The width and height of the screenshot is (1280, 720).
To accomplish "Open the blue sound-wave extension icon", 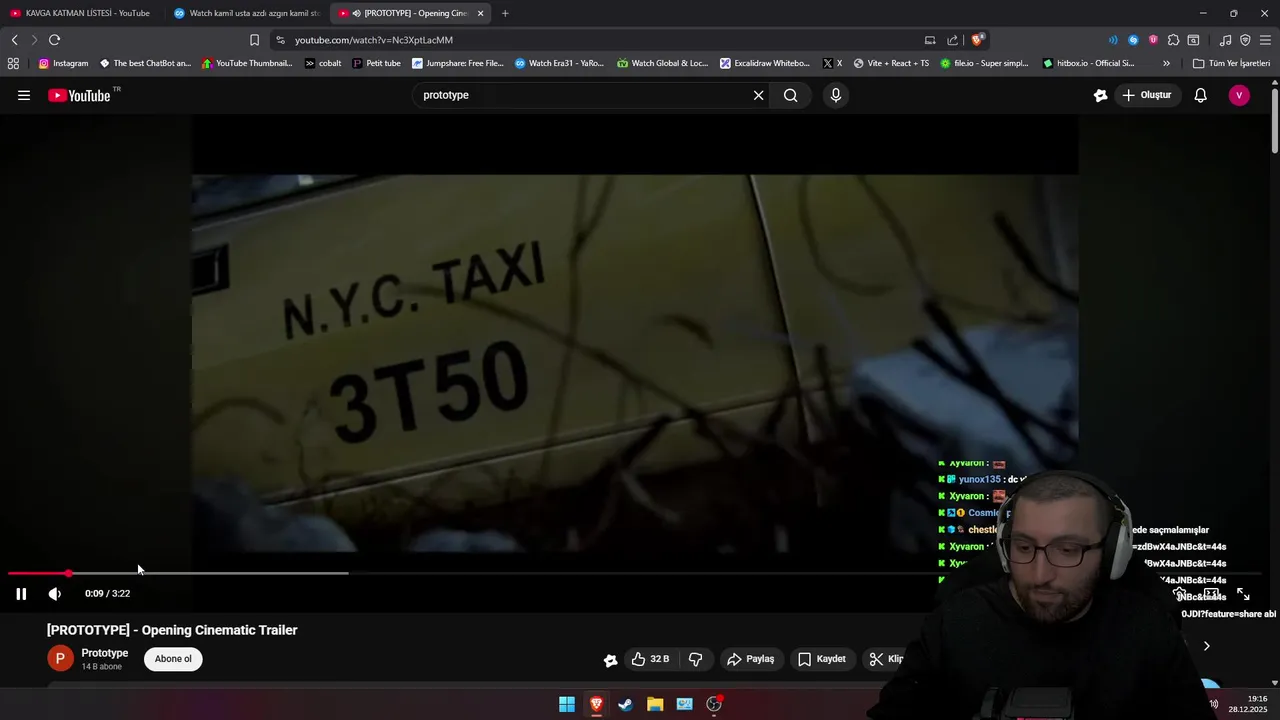I will [1113, 40].
